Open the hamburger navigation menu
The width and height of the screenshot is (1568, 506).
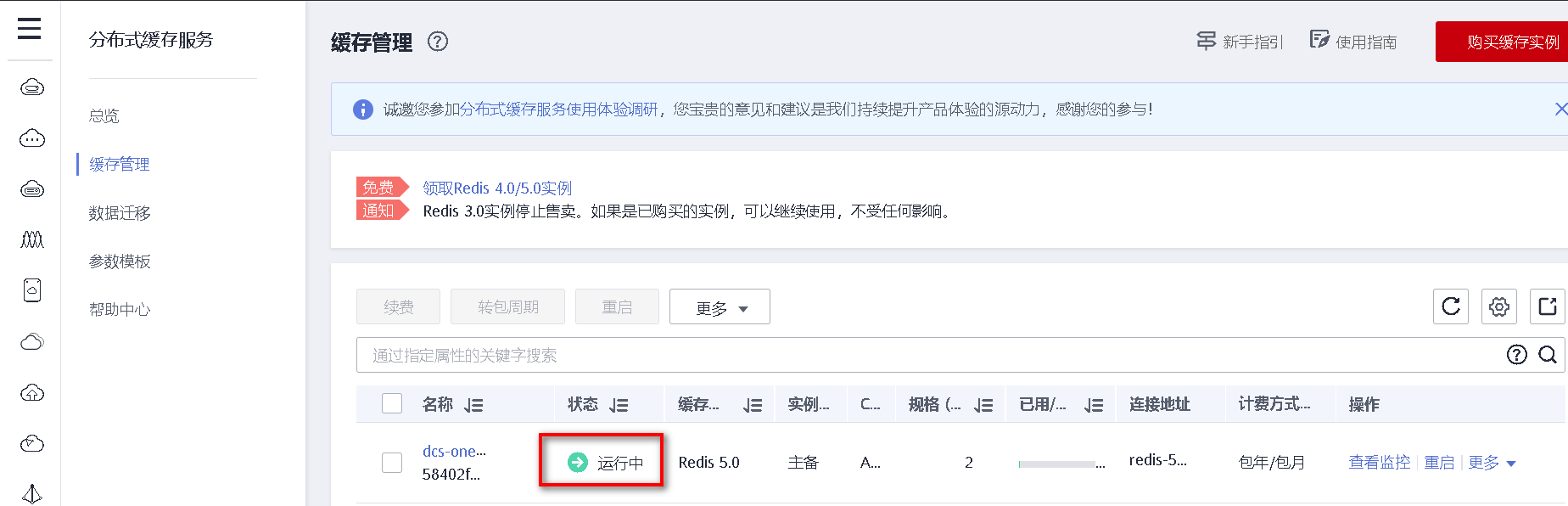30,29
